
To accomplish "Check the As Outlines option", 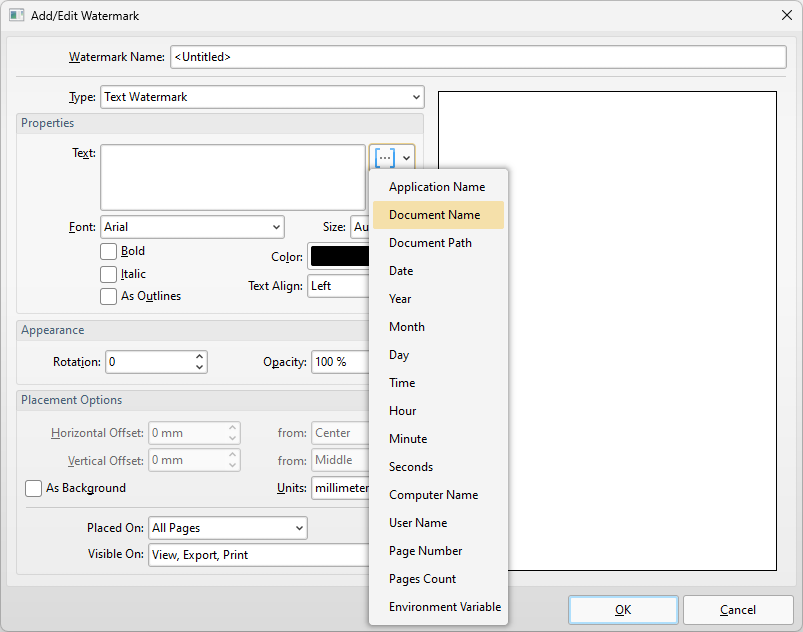I will pos(108,296).
